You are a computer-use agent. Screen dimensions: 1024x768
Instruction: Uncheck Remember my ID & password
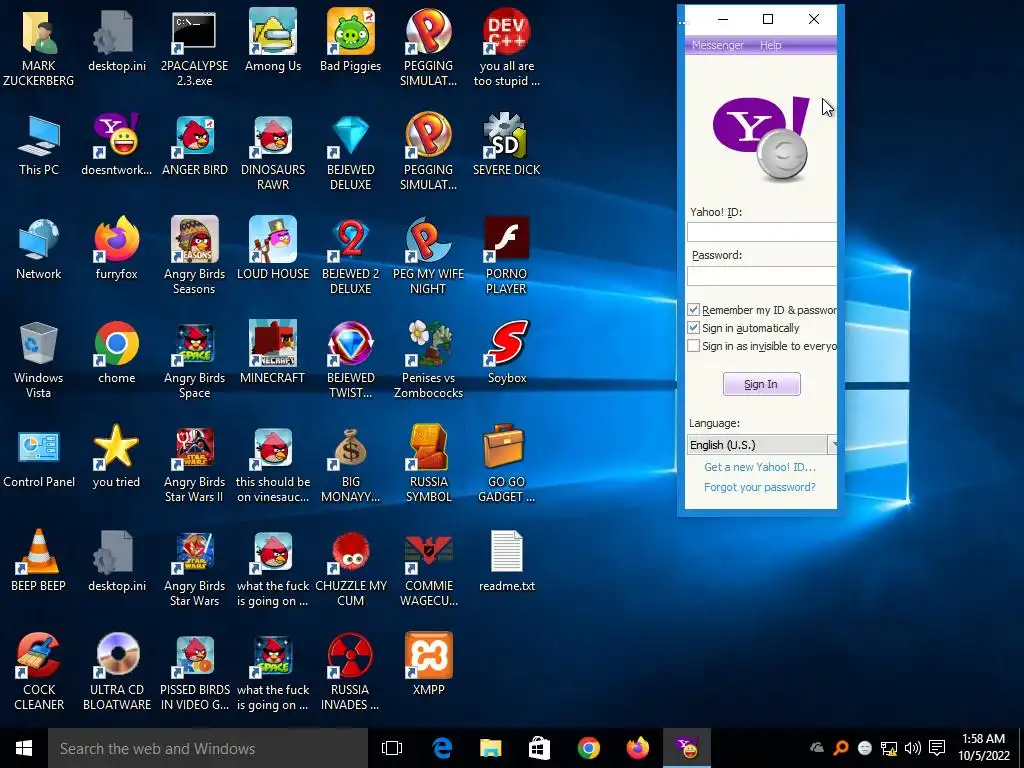694,310
